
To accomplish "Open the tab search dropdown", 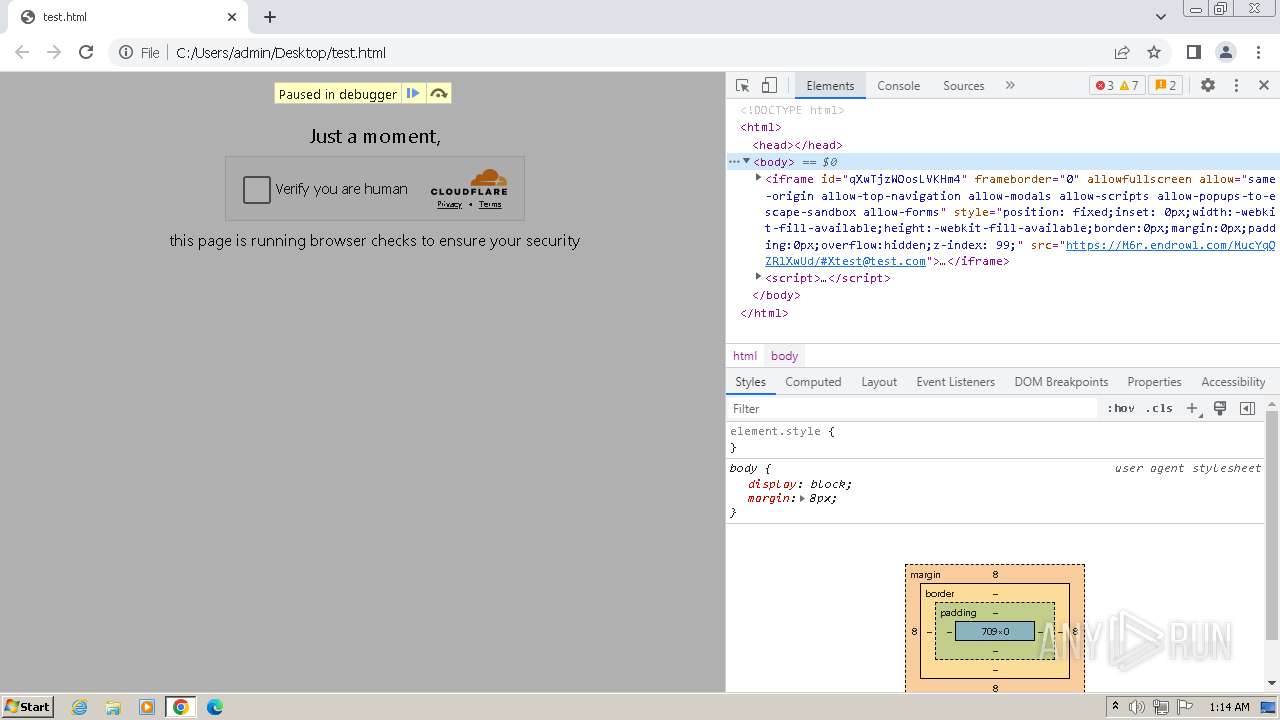I will coord(1160,17).
